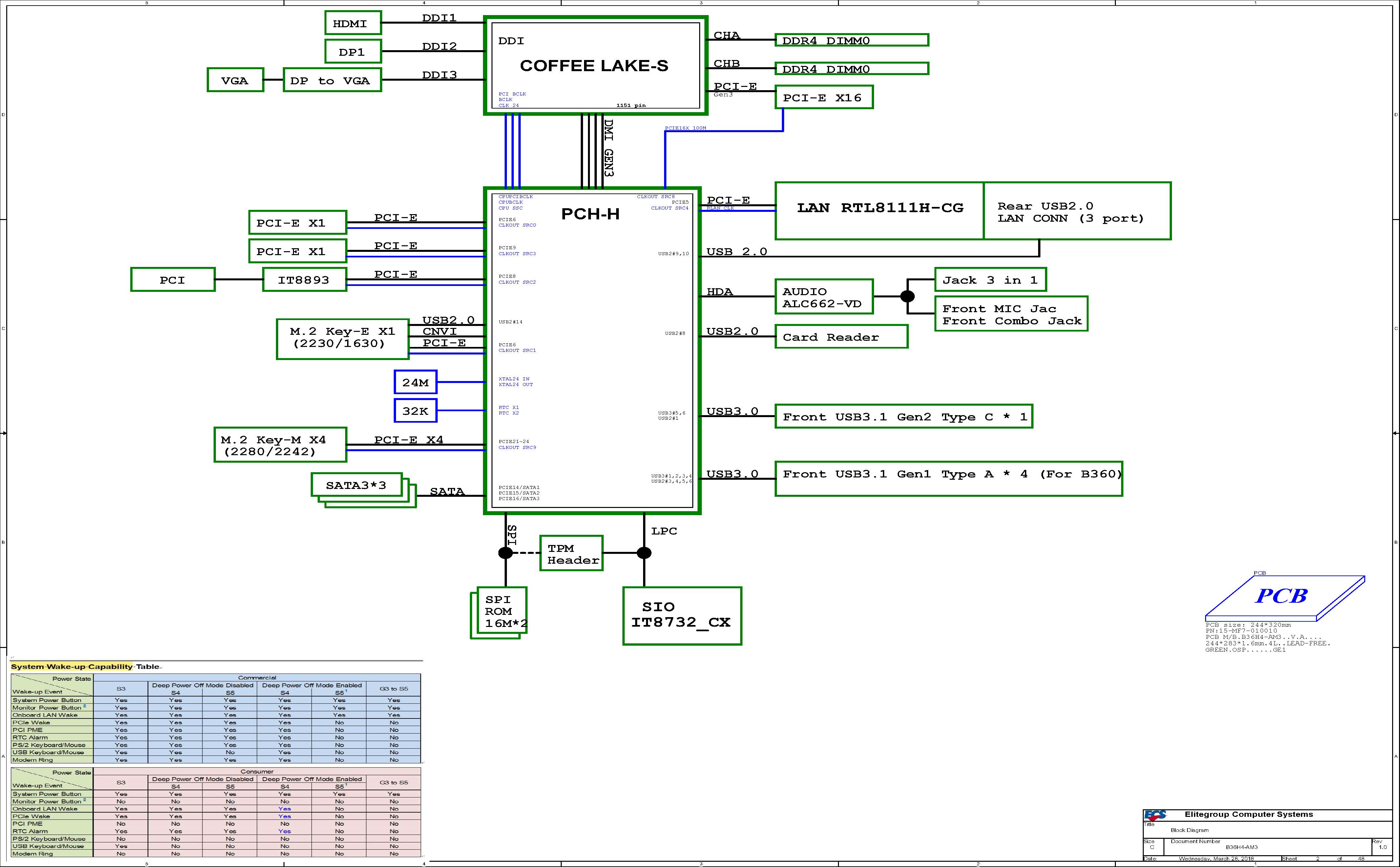Click the DDI1 line label
This screenshot has height=867, width=1400.
coord(440,18)
